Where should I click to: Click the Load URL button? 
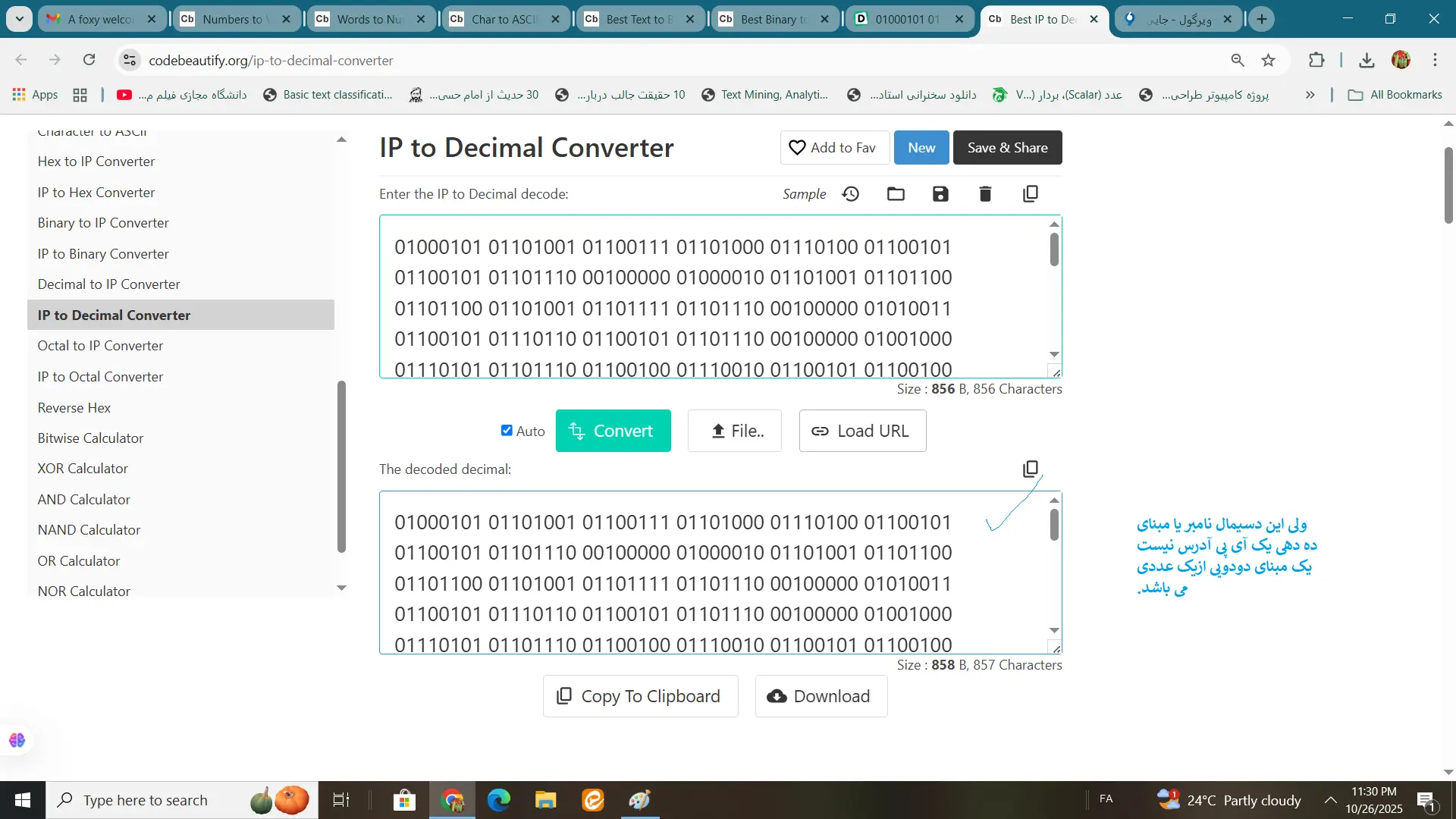[862, 431]
